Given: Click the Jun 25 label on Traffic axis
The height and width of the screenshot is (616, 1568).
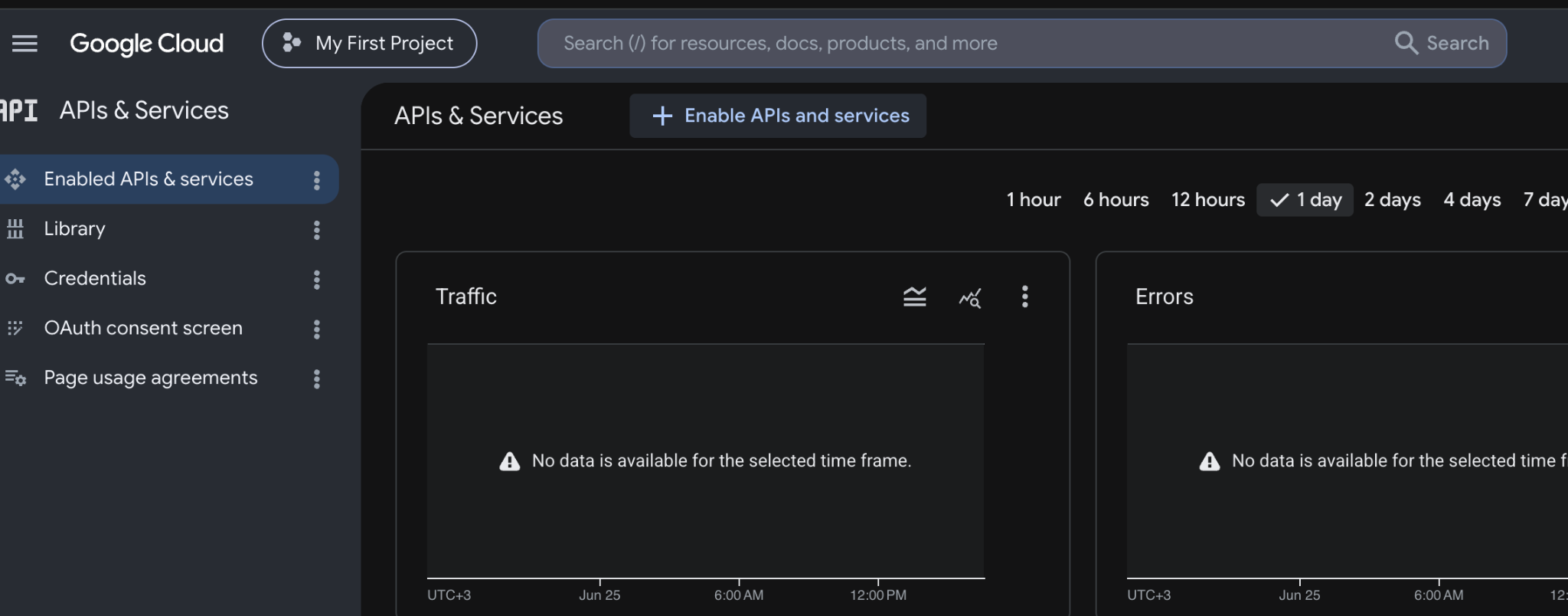Looking at the screenshot, I should (x=599, y=595).
